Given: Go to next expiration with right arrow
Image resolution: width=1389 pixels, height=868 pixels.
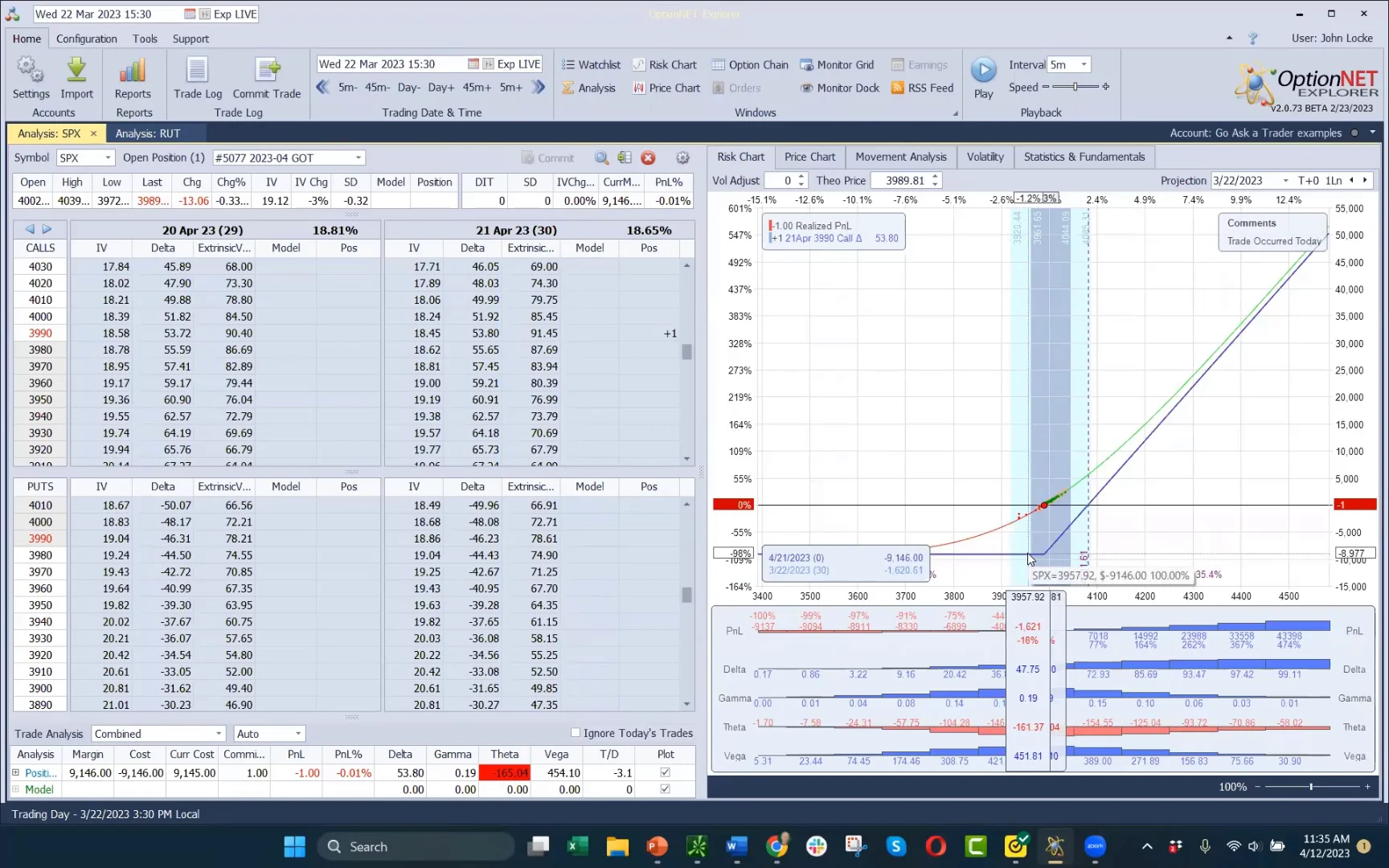Looking at the screenshot, I should coord(47,229).
